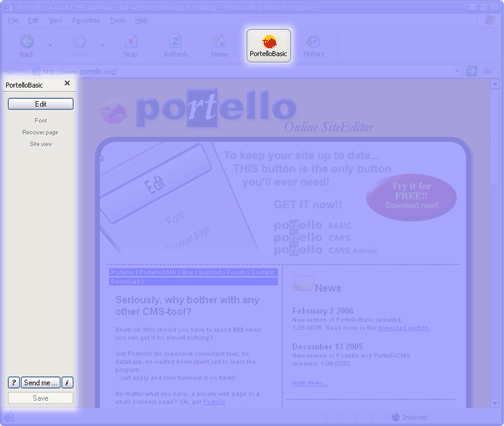
Task: Click the PortelloCMS navigation link
Action: [157, 272]
